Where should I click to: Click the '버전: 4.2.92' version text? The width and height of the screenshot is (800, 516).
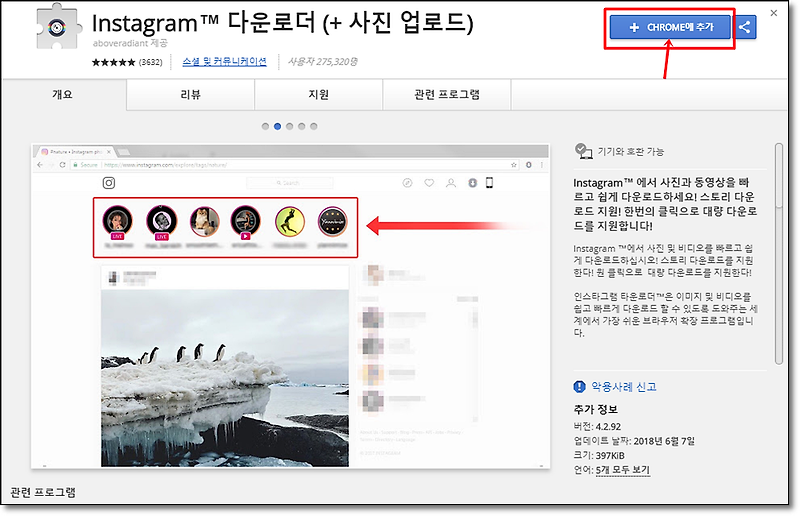point(597,427)
